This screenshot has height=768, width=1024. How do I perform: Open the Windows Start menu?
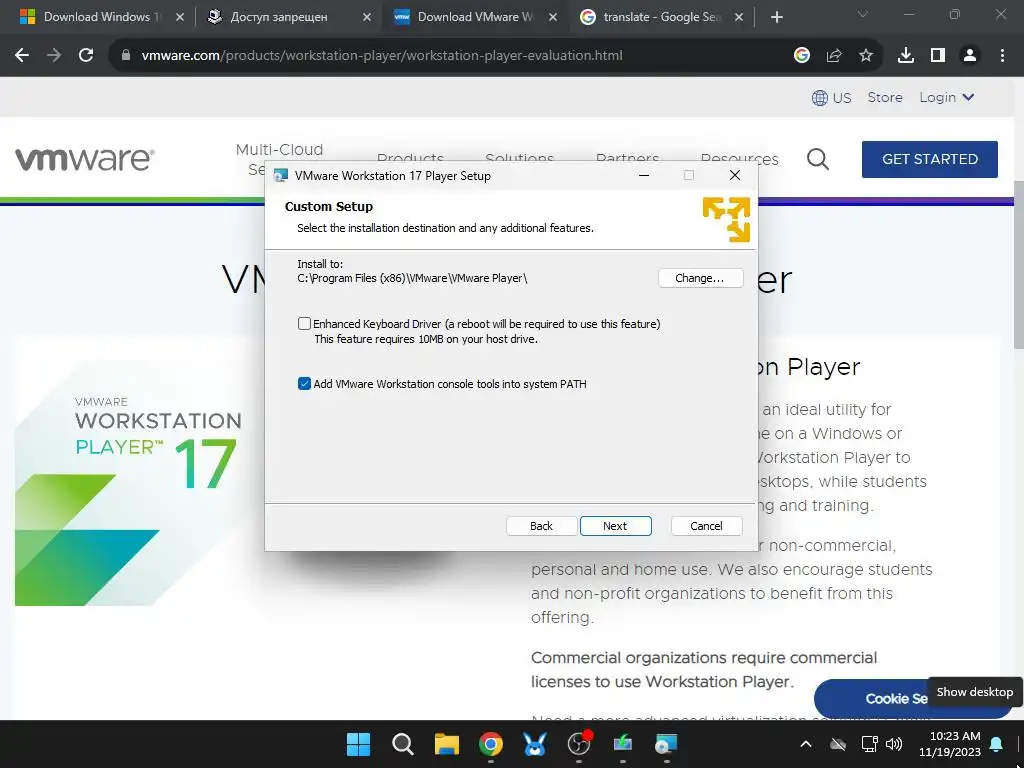(358, 744)
